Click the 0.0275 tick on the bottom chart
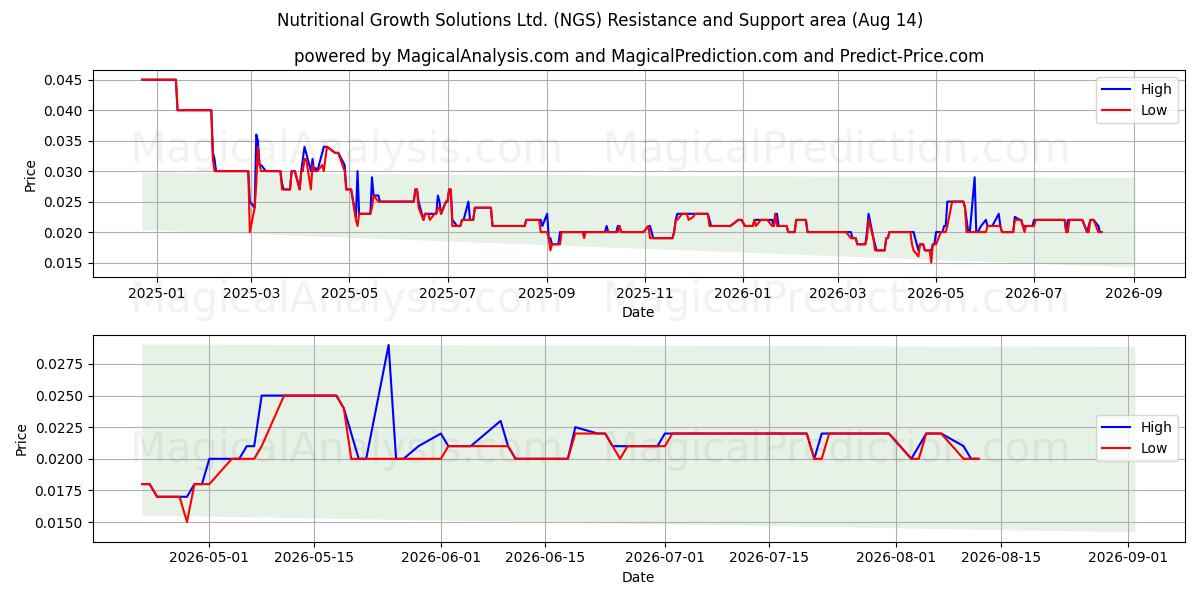The width and height of the screenshot is (1200, 600). (61, 364)
